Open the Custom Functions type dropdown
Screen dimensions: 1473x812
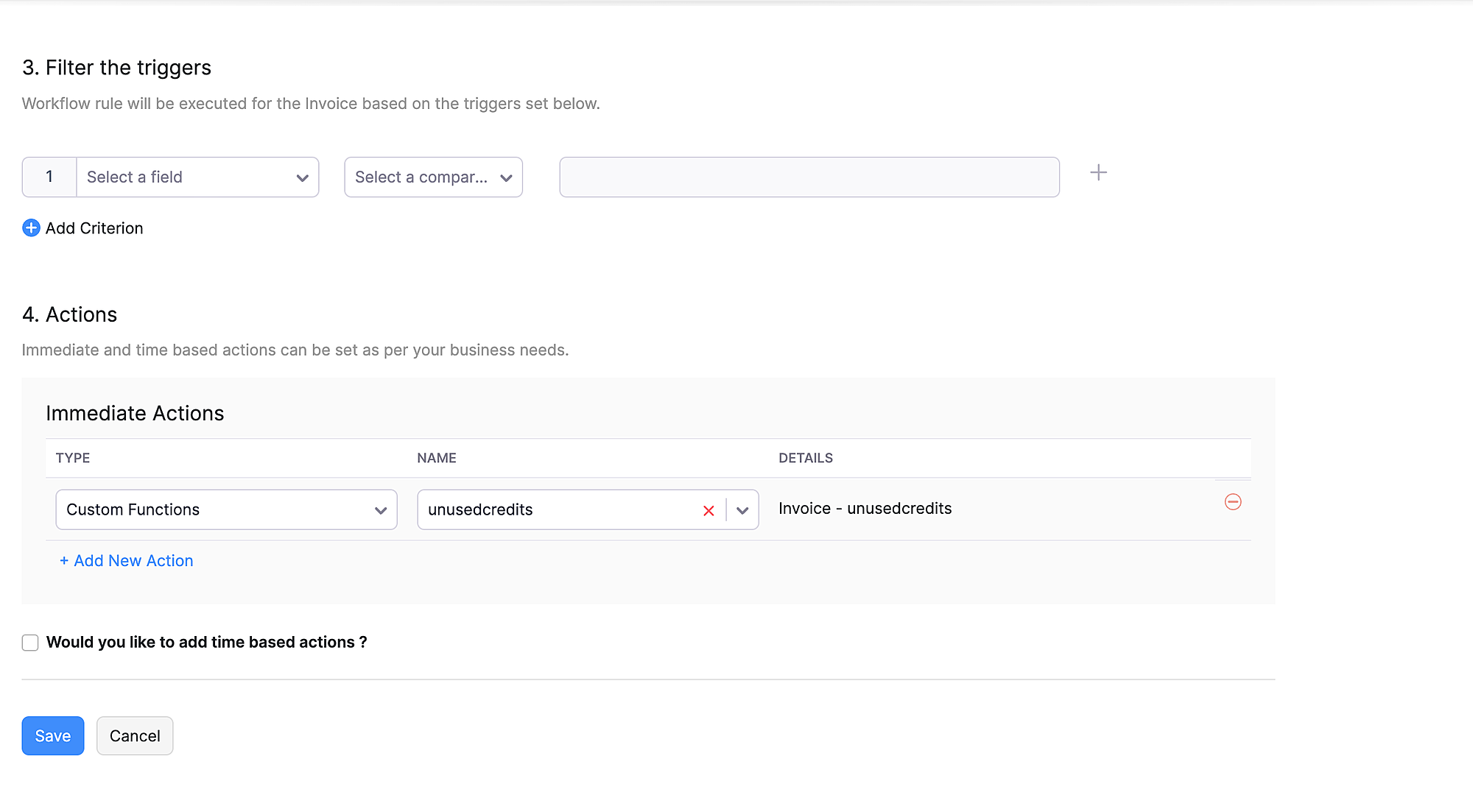[214, 510]
